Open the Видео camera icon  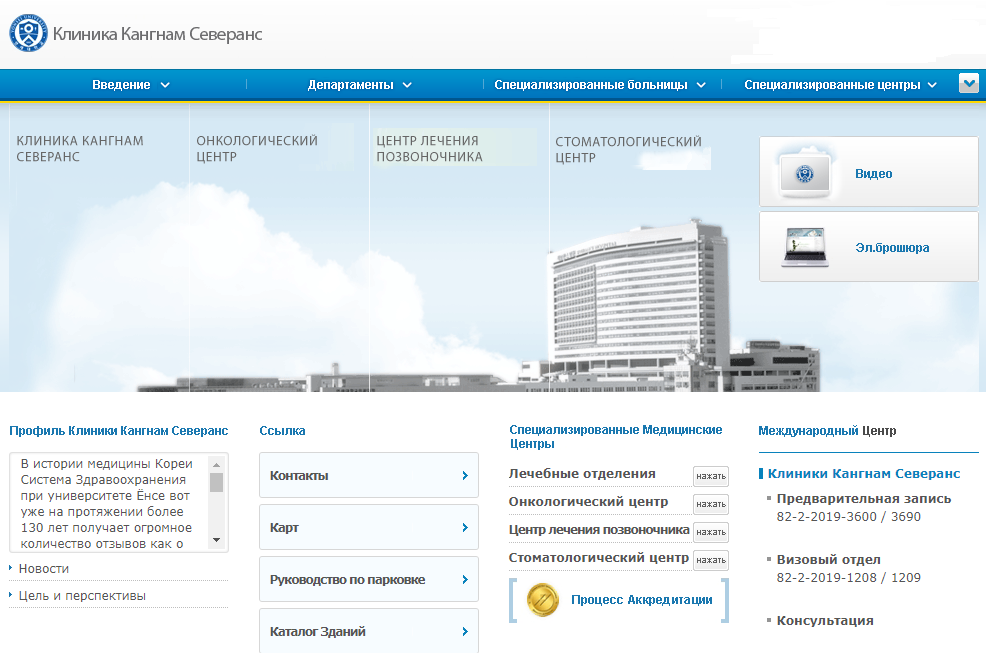click(x=805, y=173)
